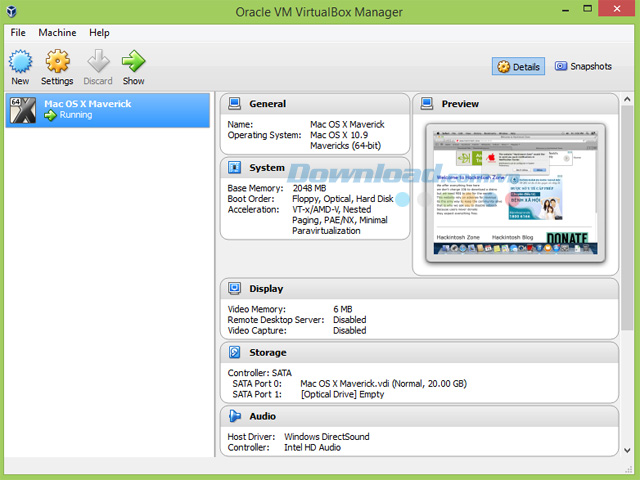The width and height of the screenshot is (640, 480).
Task: Close the VirtualBox Manager window
Action: 617,9
